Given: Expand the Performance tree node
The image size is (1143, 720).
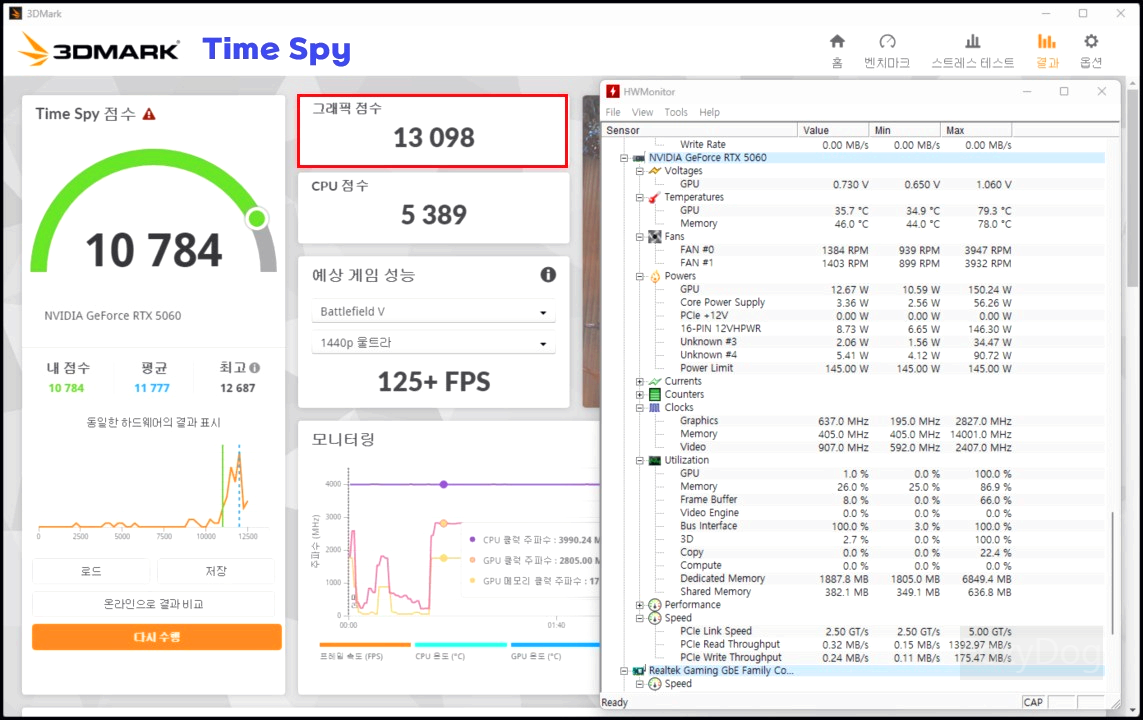Looking at the screenshot, I should 639,605.
